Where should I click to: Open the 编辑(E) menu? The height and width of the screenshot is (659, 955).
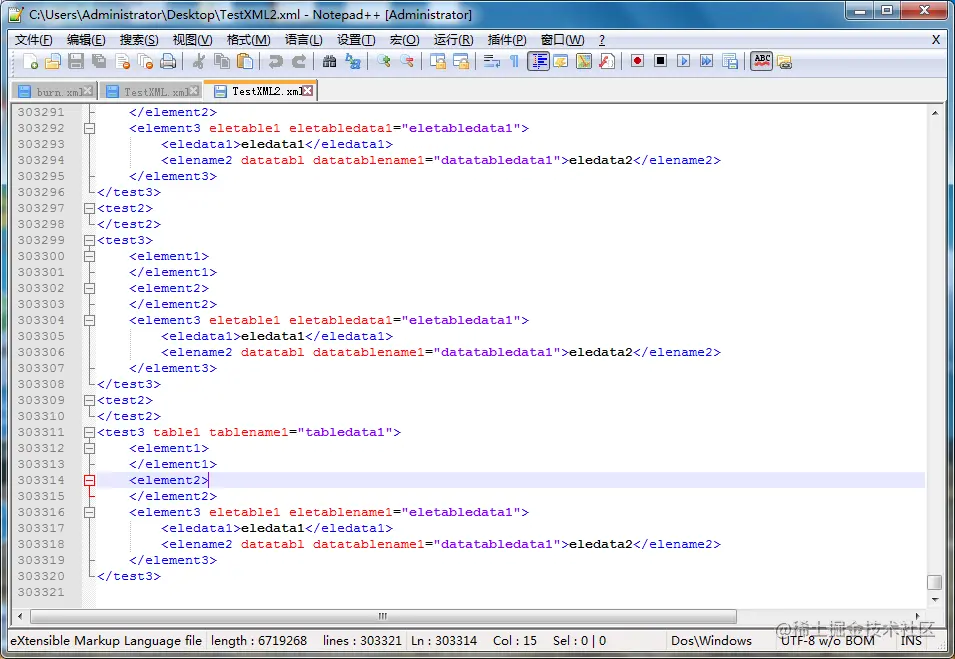click(x=86, y=40)
